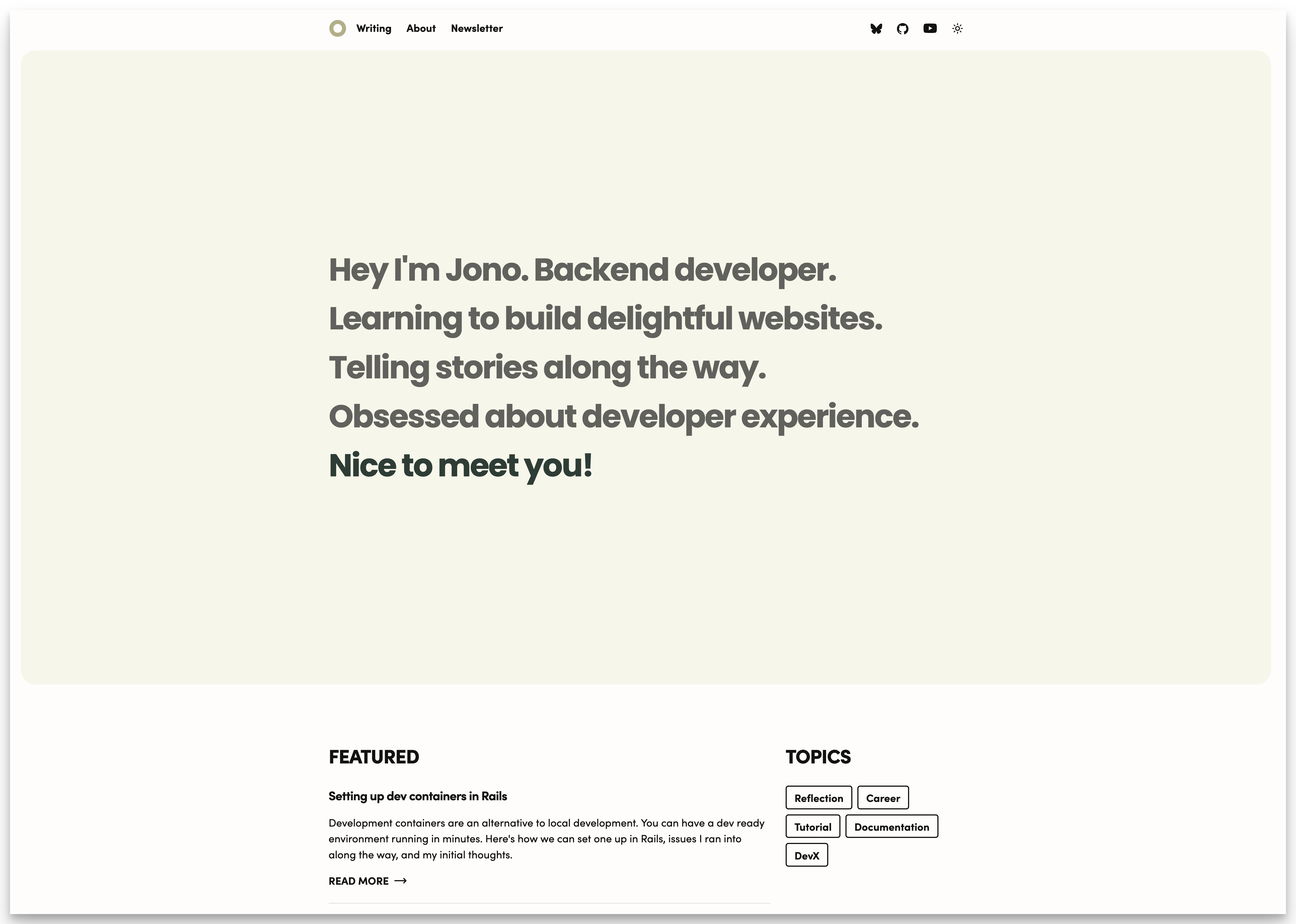Go to the Writing page
The width and height of the screenshot is (1296, 924).
click(x=374, y=29)
